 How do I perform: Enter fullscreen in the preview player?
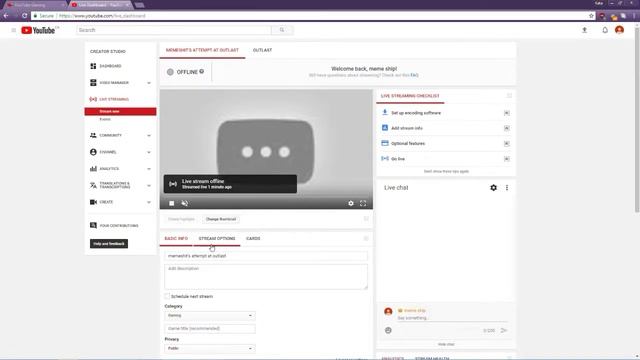[363, 203]
